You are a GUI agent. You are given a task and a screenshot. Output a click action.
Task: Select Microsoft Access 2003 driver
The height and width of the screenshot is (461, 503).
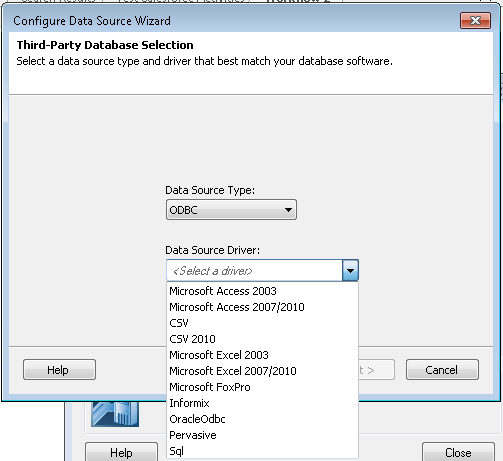[262, 291]
